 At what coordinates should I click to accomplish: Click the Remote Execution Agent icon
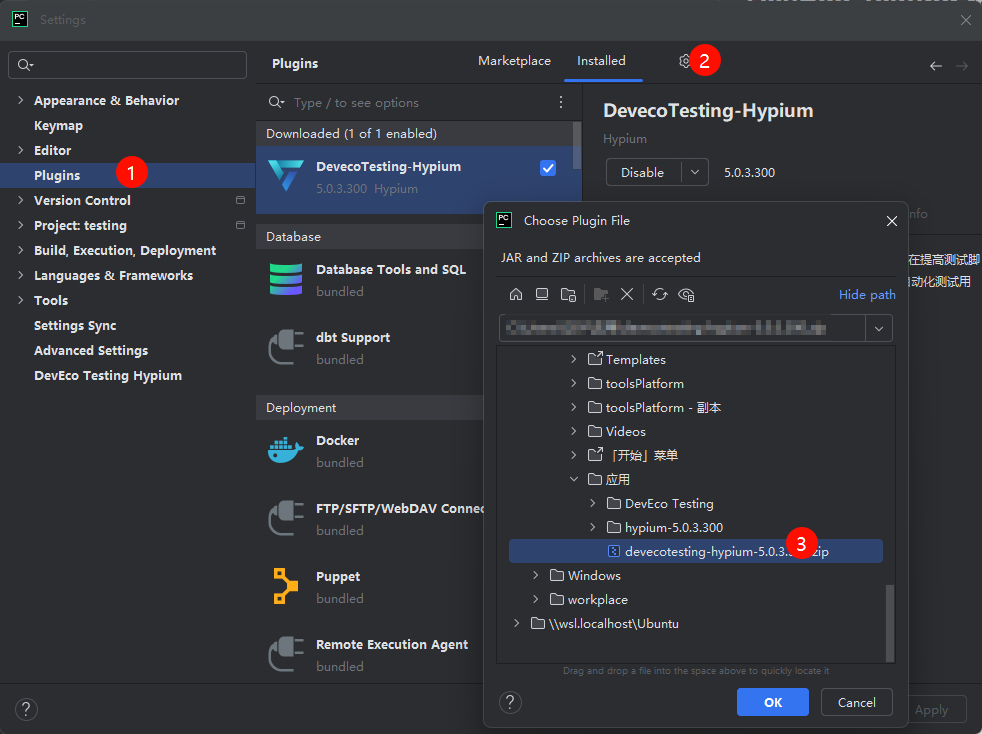pos(286,654)
